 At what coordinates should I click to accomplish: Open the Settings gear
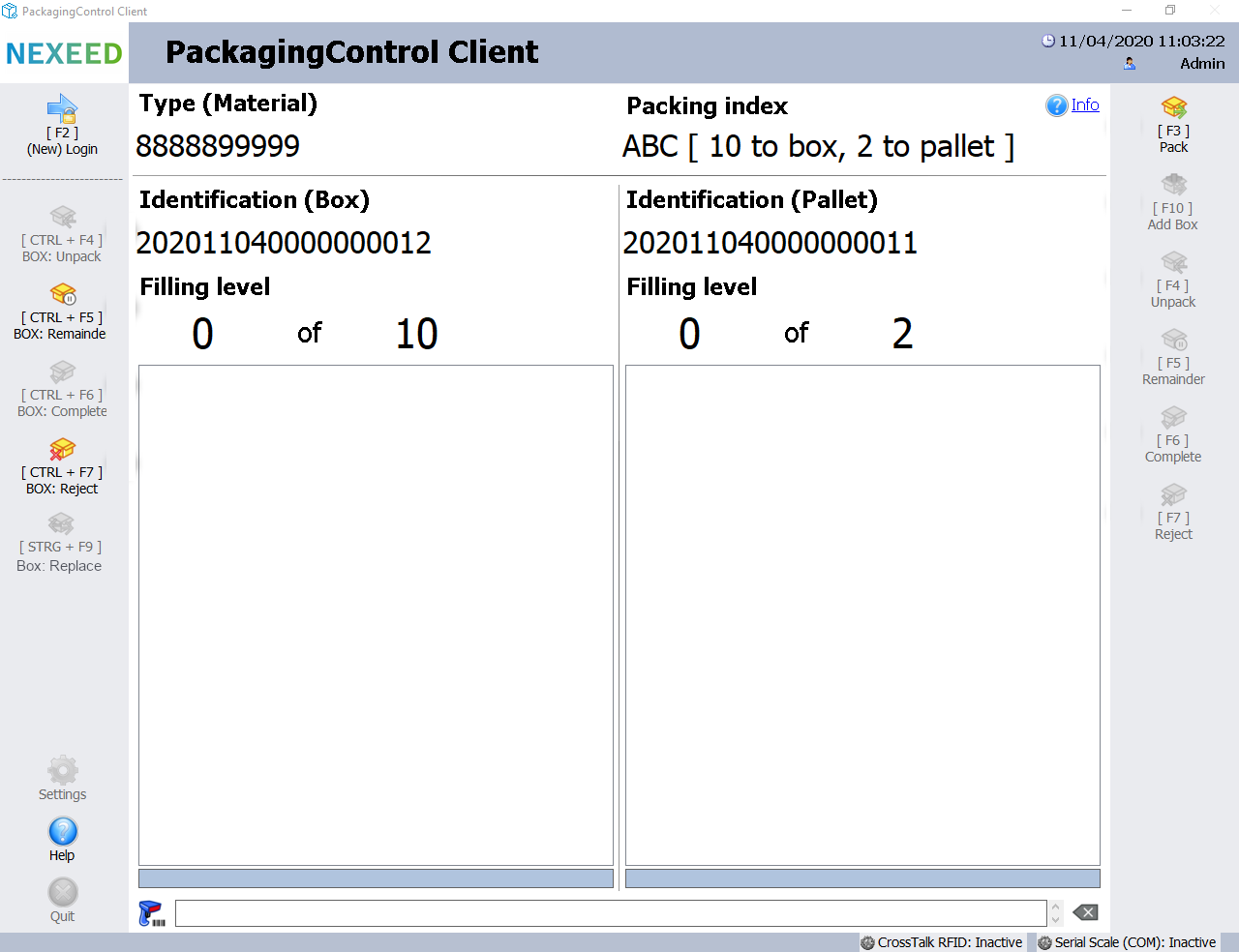[63, 771]
